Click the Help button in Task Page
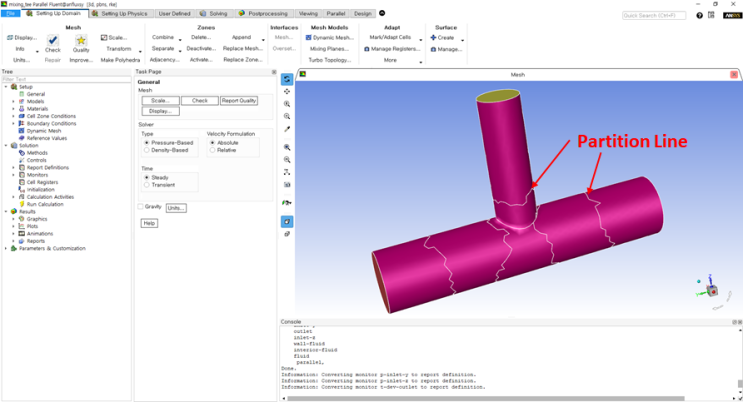Image resolution: width=743 pixels, height=402 pixels. coord(149,223)
